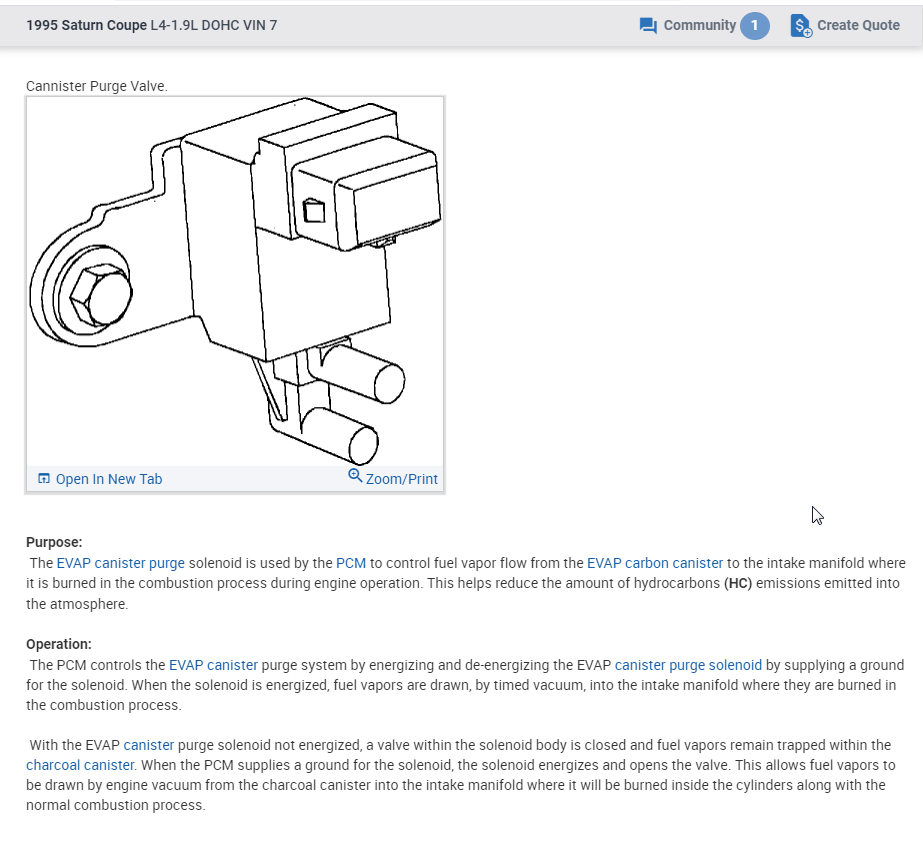Open the EVAP canister purge link
This screenshot has width=923, height=842.
(x=121, y=563)
